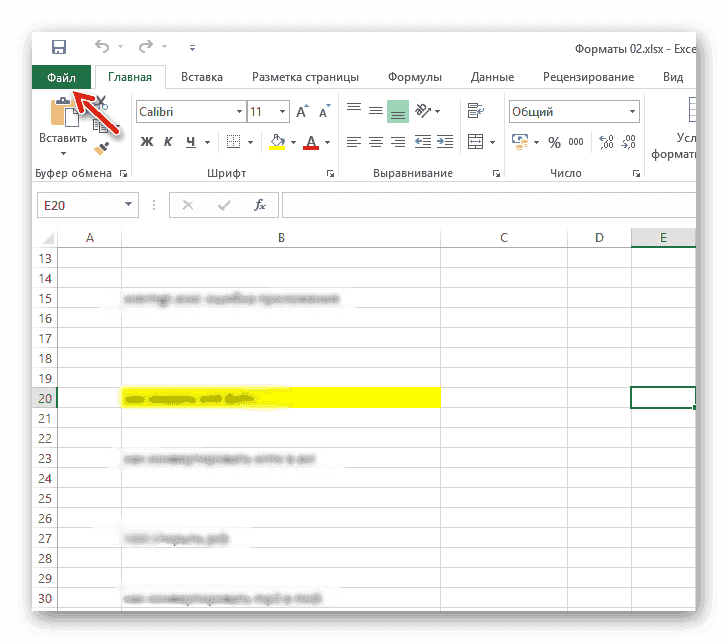Align text to middle of cell
728x643 pixels.
click(x=376, y=111)
